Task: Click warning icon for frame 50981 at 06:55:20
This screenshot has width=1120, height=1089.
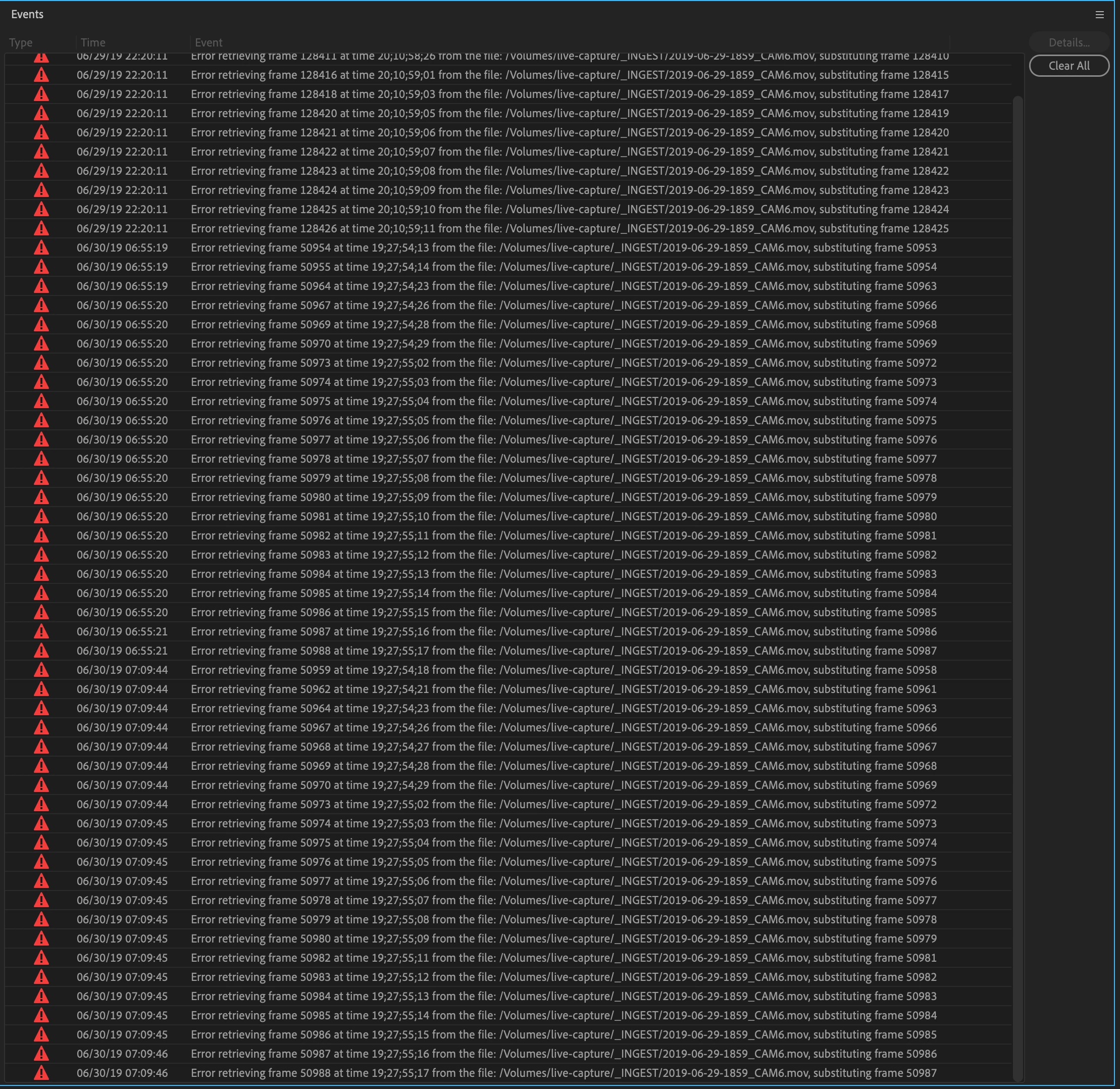Action: click(41, 517)
